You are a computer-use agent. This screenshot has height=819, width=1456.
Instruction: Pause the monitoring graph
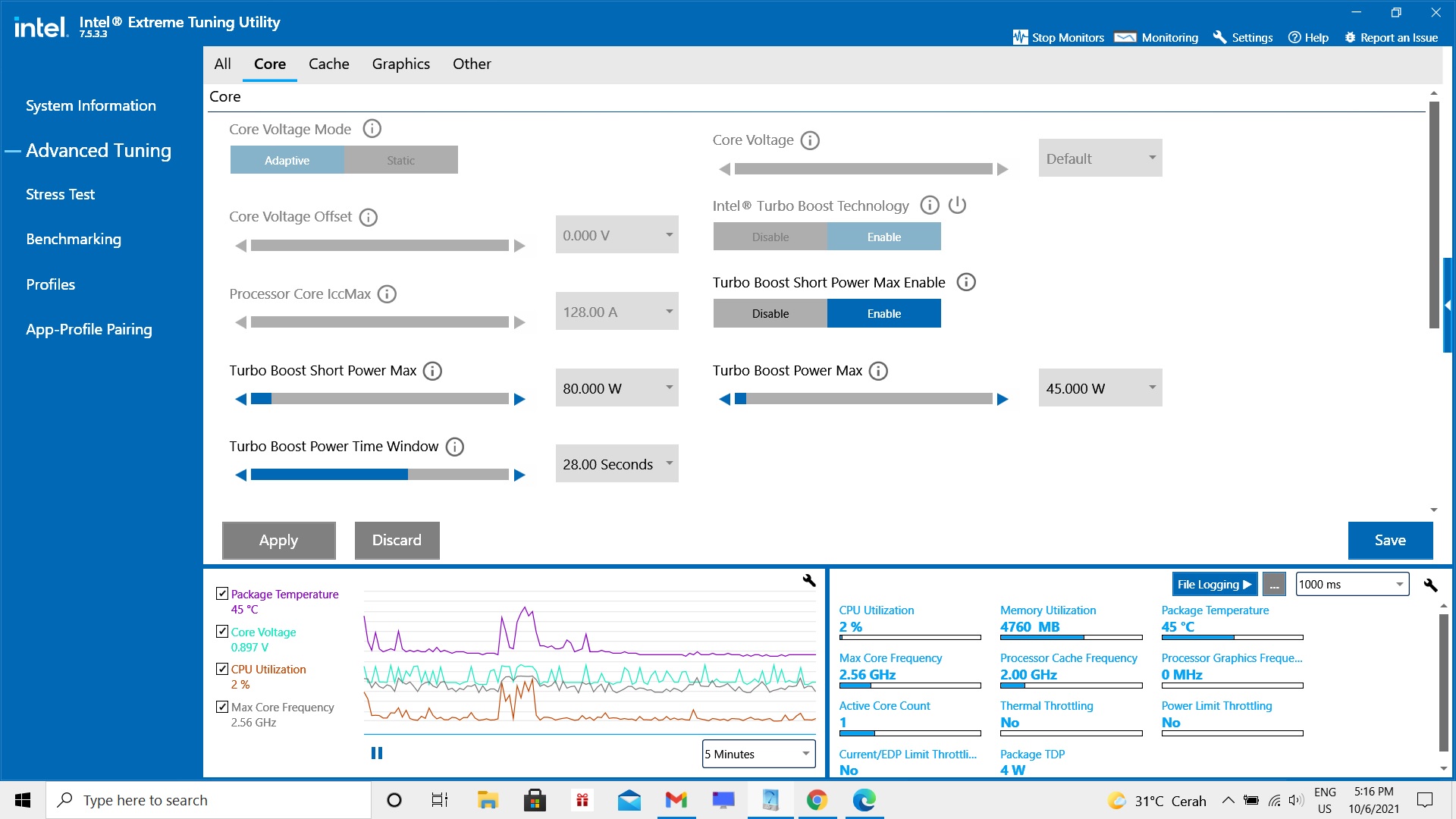[377, 753]
